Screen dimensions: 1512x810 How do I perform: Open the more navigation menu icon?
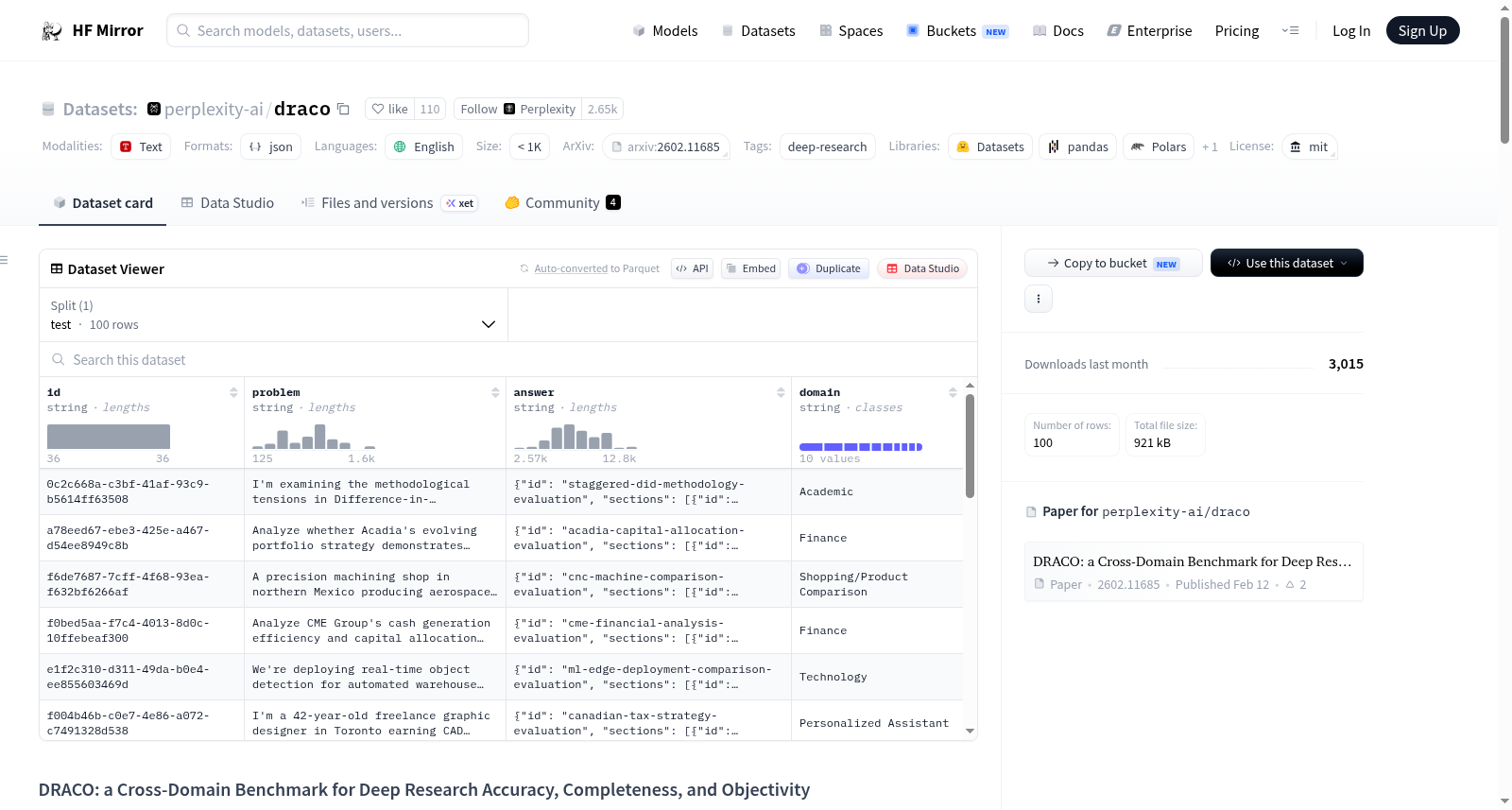pyautogui.click(x=1290, y=30)
